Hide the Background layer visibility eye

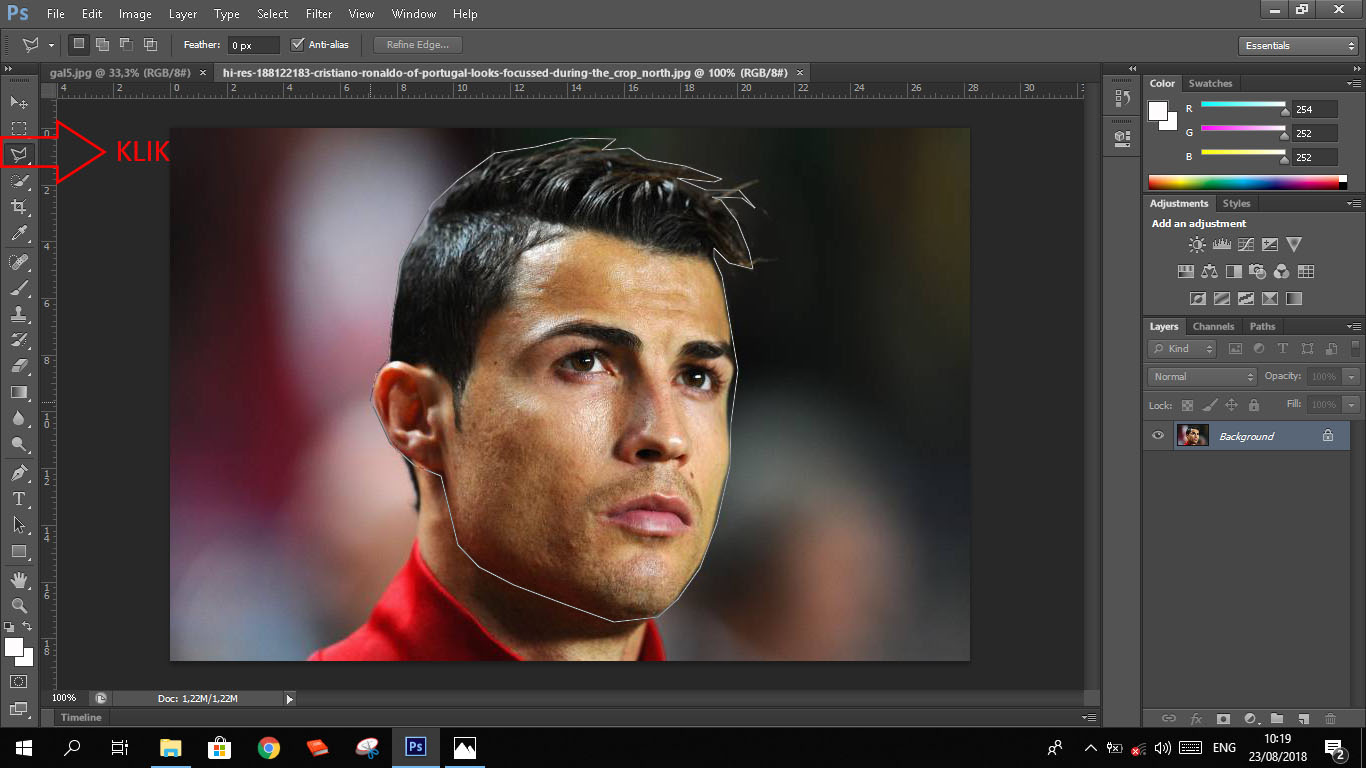[1158, 436]
